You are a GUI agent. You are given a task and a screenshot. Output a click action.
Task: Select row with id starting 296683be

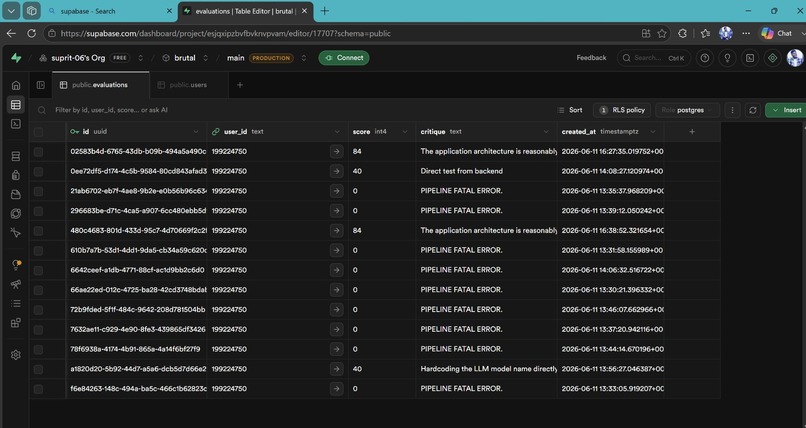(x=39, y=211)
